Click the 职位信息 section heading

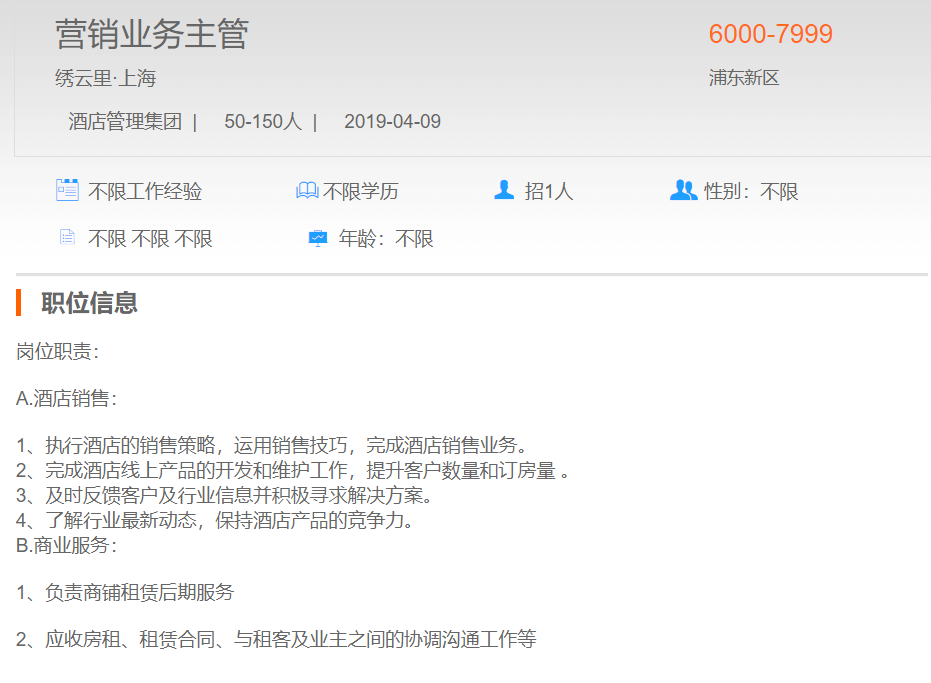point(89,303)
